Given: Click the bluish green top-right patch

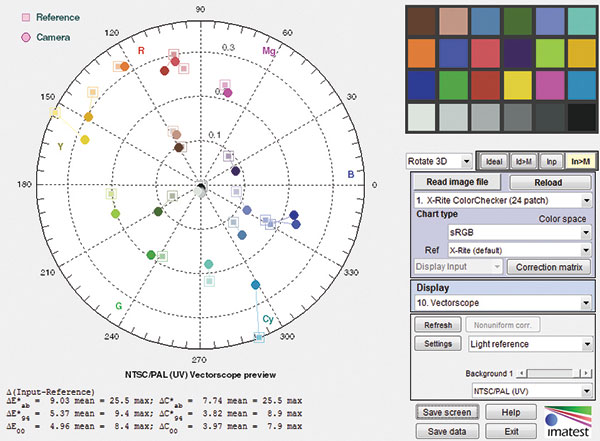Looking at the screenshot, I should (582, 21).
